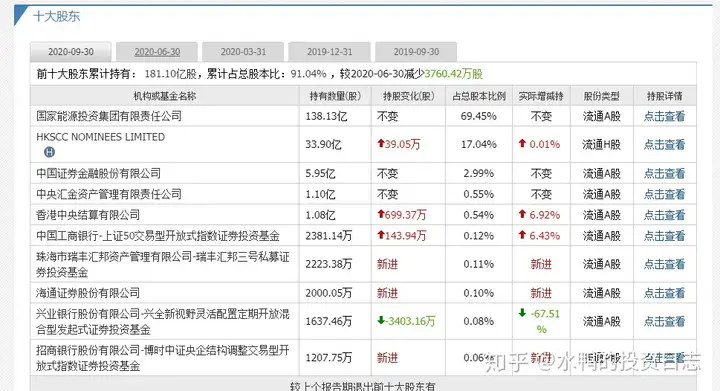The image size is (720, 391).
Task: Click the 1207.75万 holding value
Action: coord(329,358)
